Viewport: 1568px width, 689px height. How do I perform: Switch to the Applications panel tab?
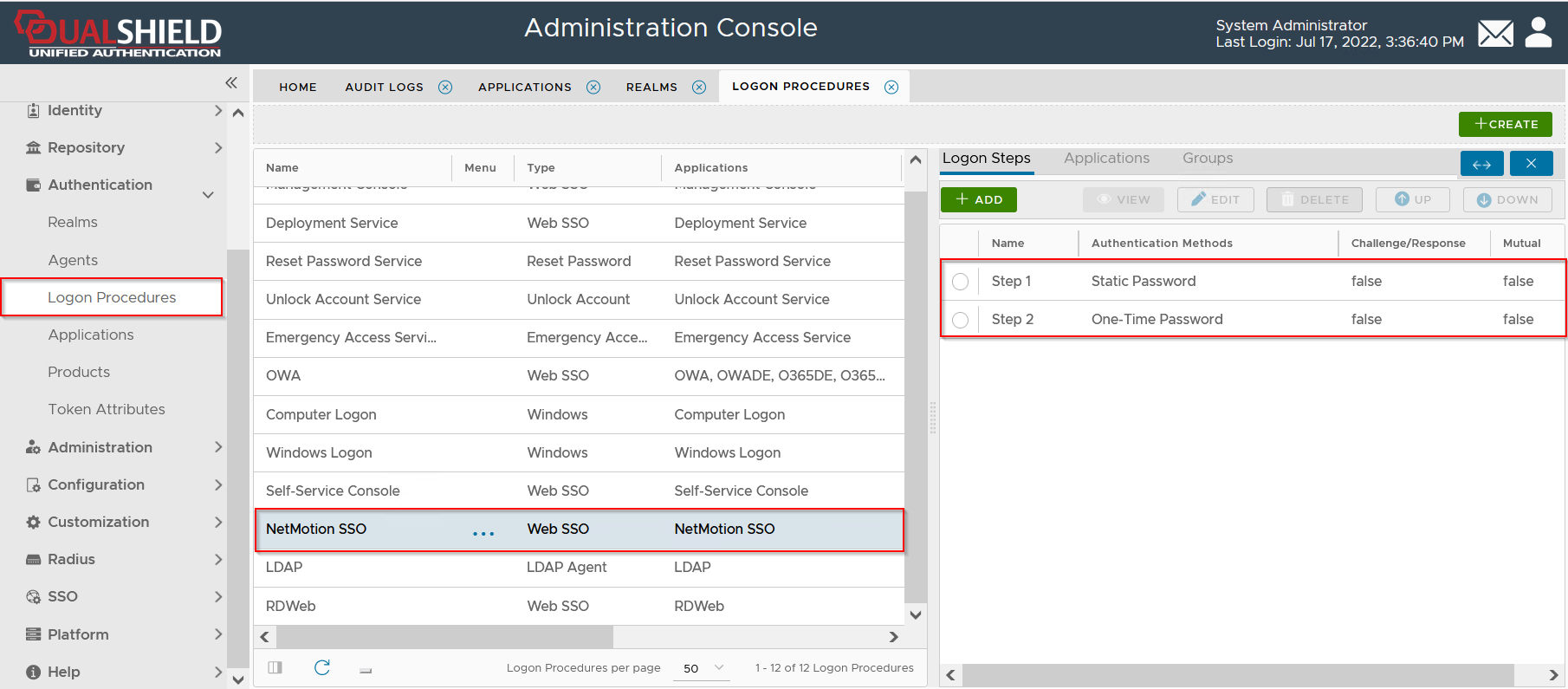(1106, 159)
